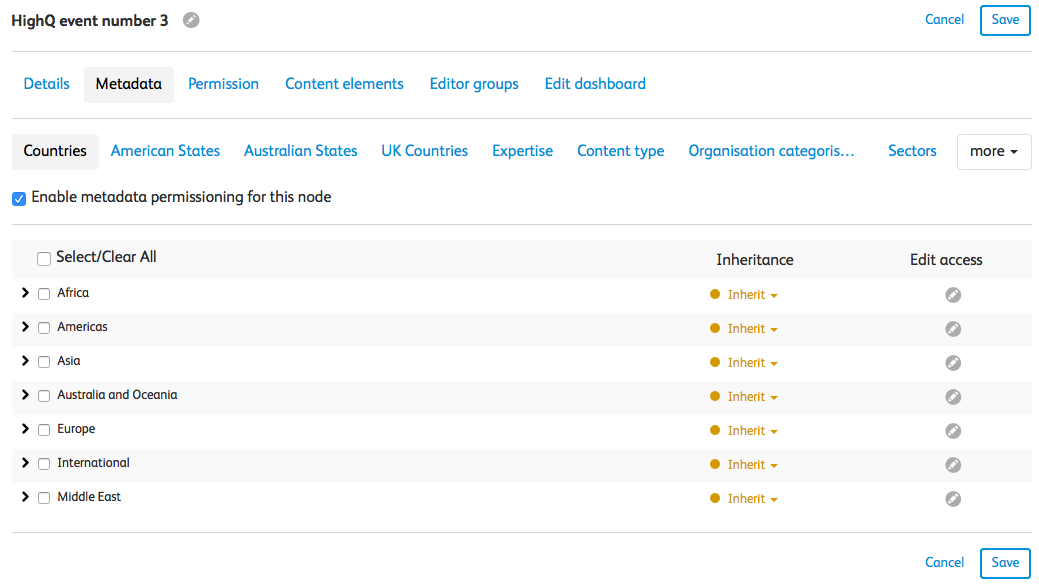Viewport: 1039px width, 587px height.
Task: Click edit access icon for Australia and Oceania
Action: pyautogui.click(x=953, y=397)
